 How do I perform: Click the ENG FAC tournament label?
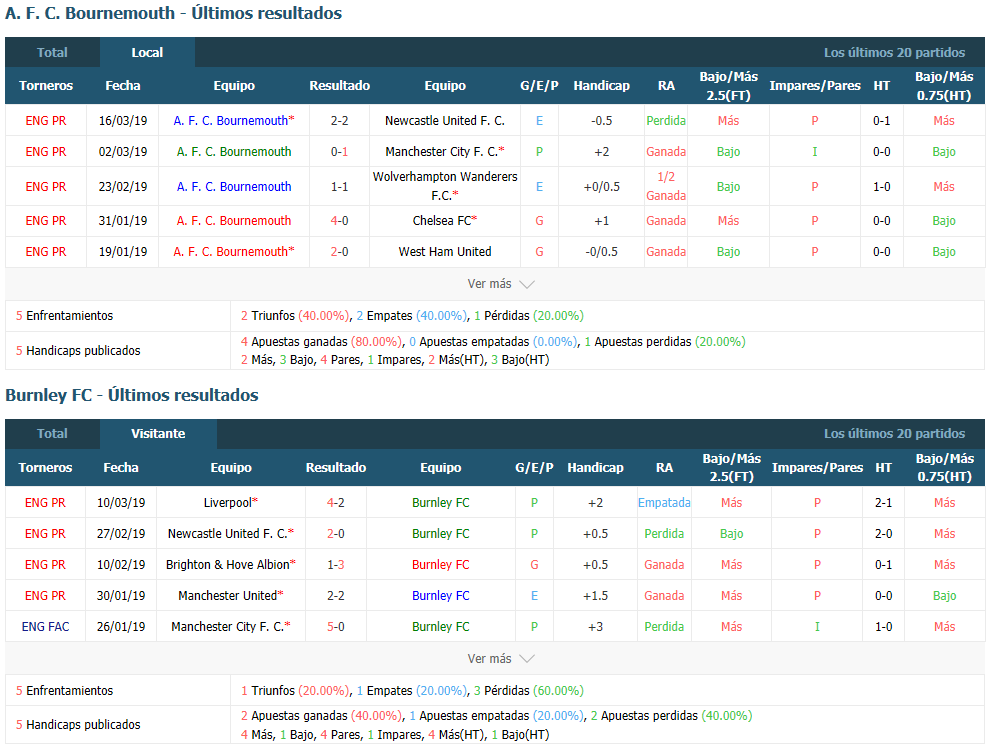pyautogui.click(x=46, y=626)
